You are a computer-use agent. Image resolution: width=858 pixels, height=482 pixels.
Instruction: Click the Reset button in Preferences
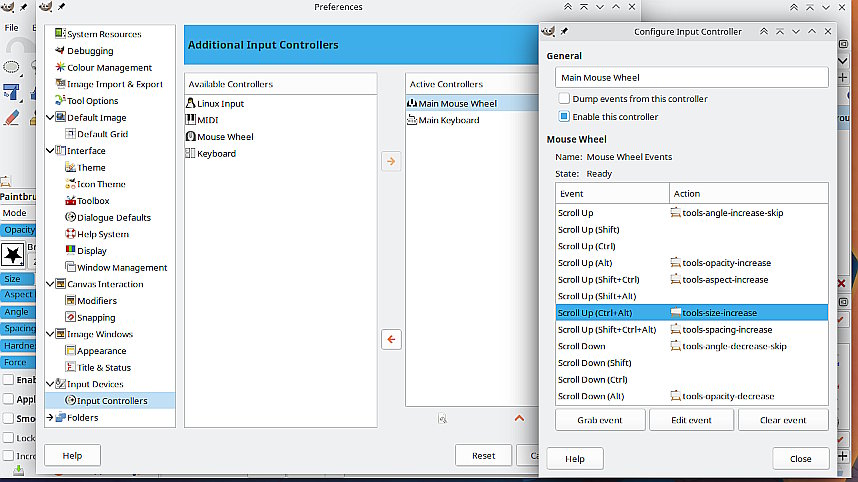point(483,455)
